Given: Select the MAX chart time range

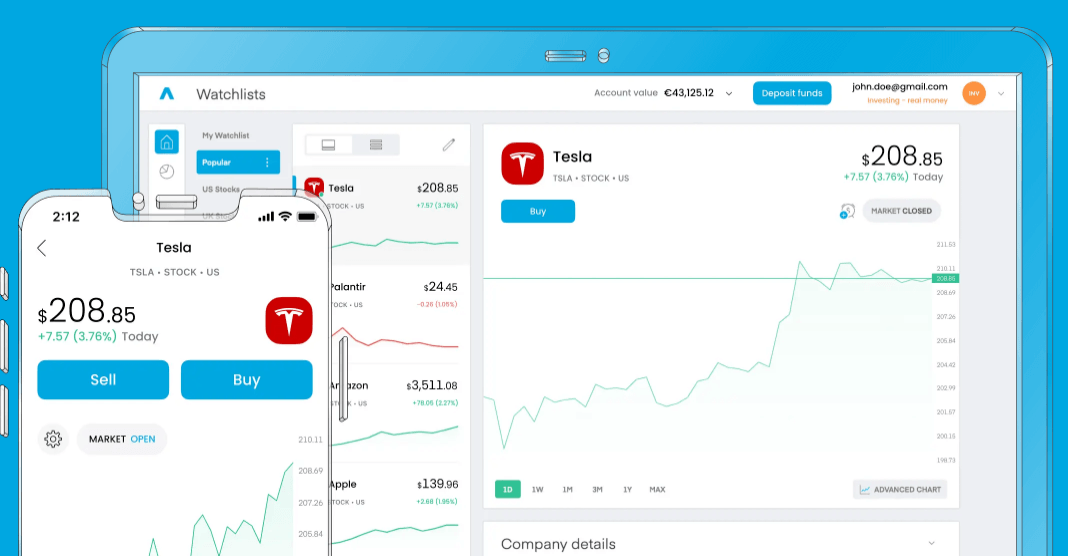Looking at the screenshot, I should 657,489.
